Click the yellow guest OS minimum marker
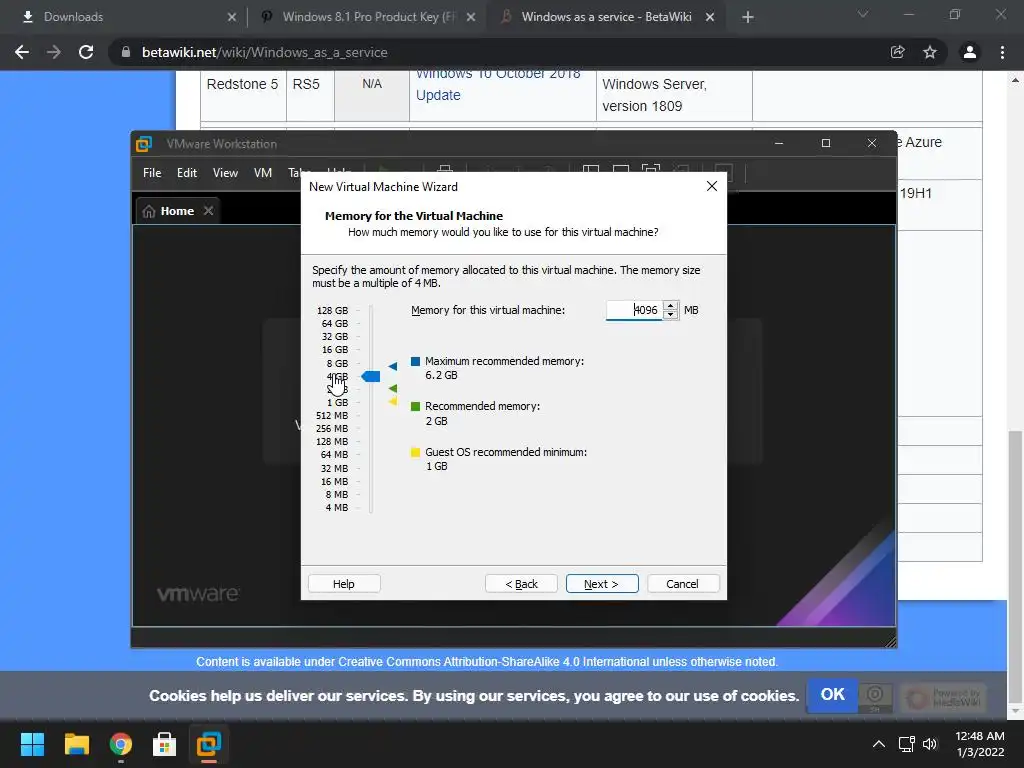Image resolution: width=1024 pixels, height=768 pixels. [x=393, y=400]
